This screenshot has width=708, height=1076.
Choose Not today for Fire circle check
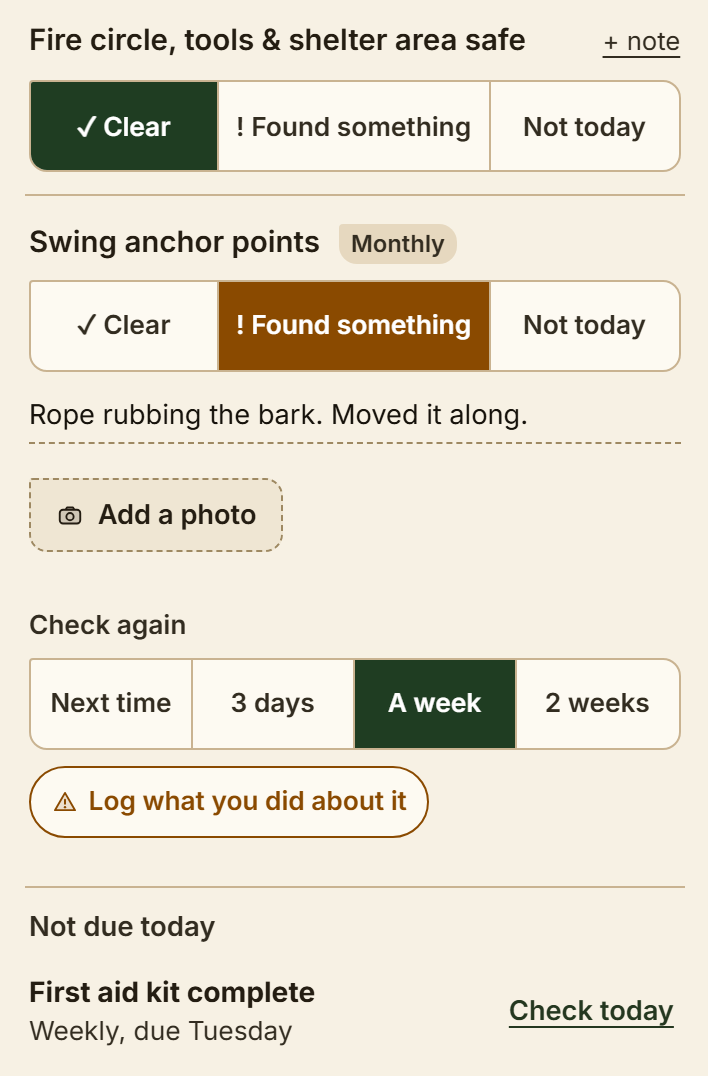click(x=585, y=126)
